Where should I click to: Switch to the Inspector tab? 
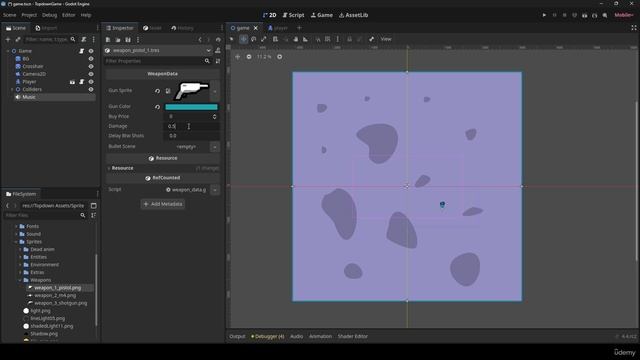click(x=120, y=28)
